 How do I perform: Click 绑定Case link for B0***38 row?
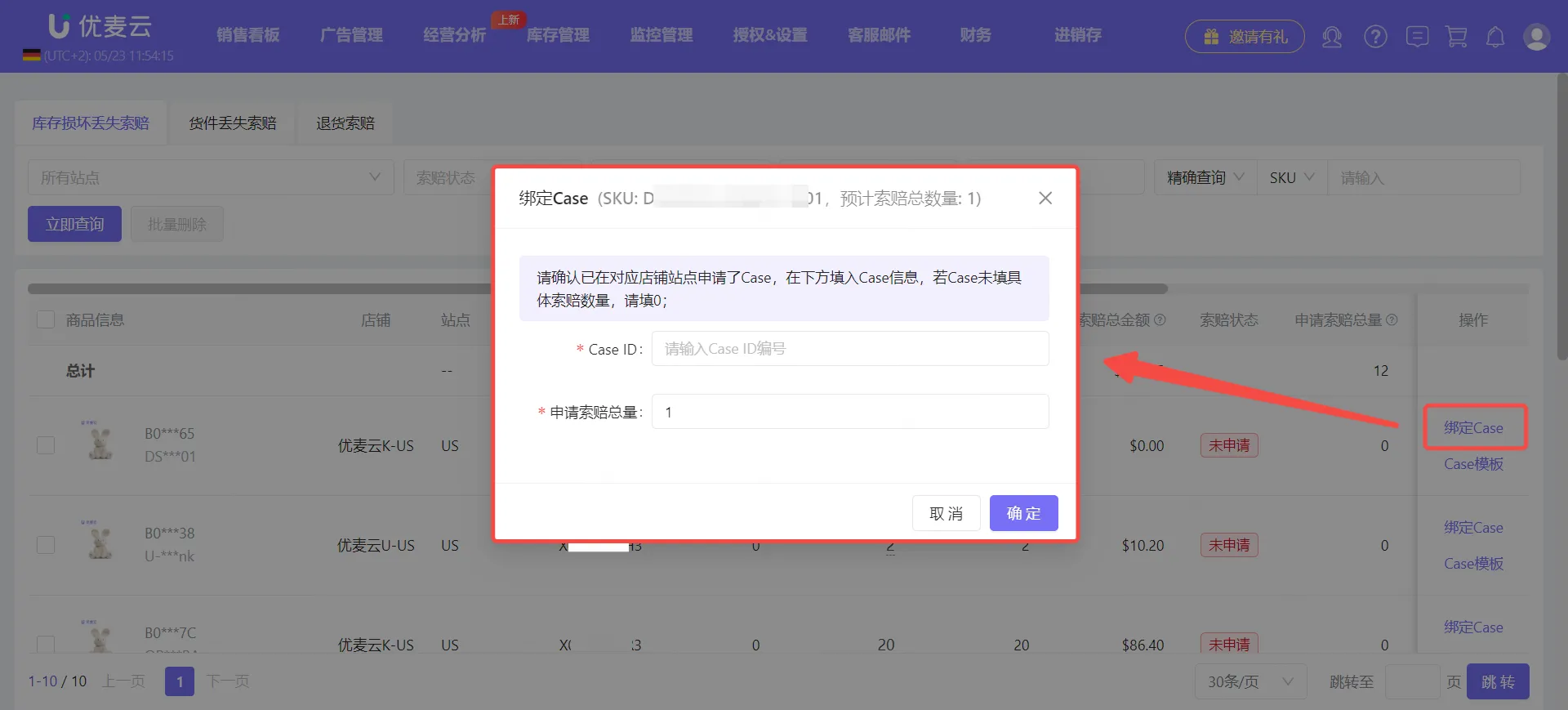[1473, 528]
